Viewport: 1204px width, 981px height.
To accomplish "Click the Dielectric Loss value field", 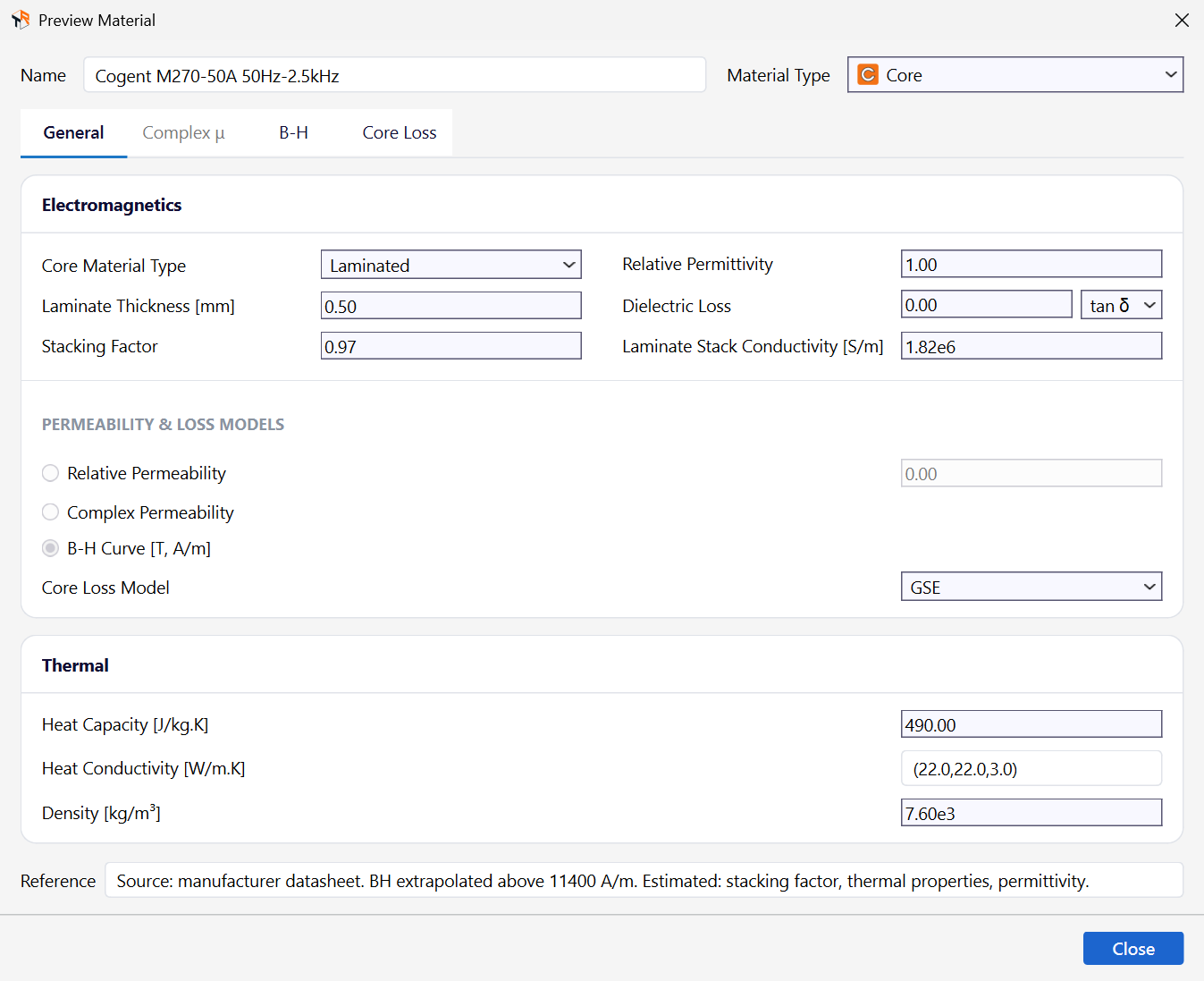I will point(987,305).
